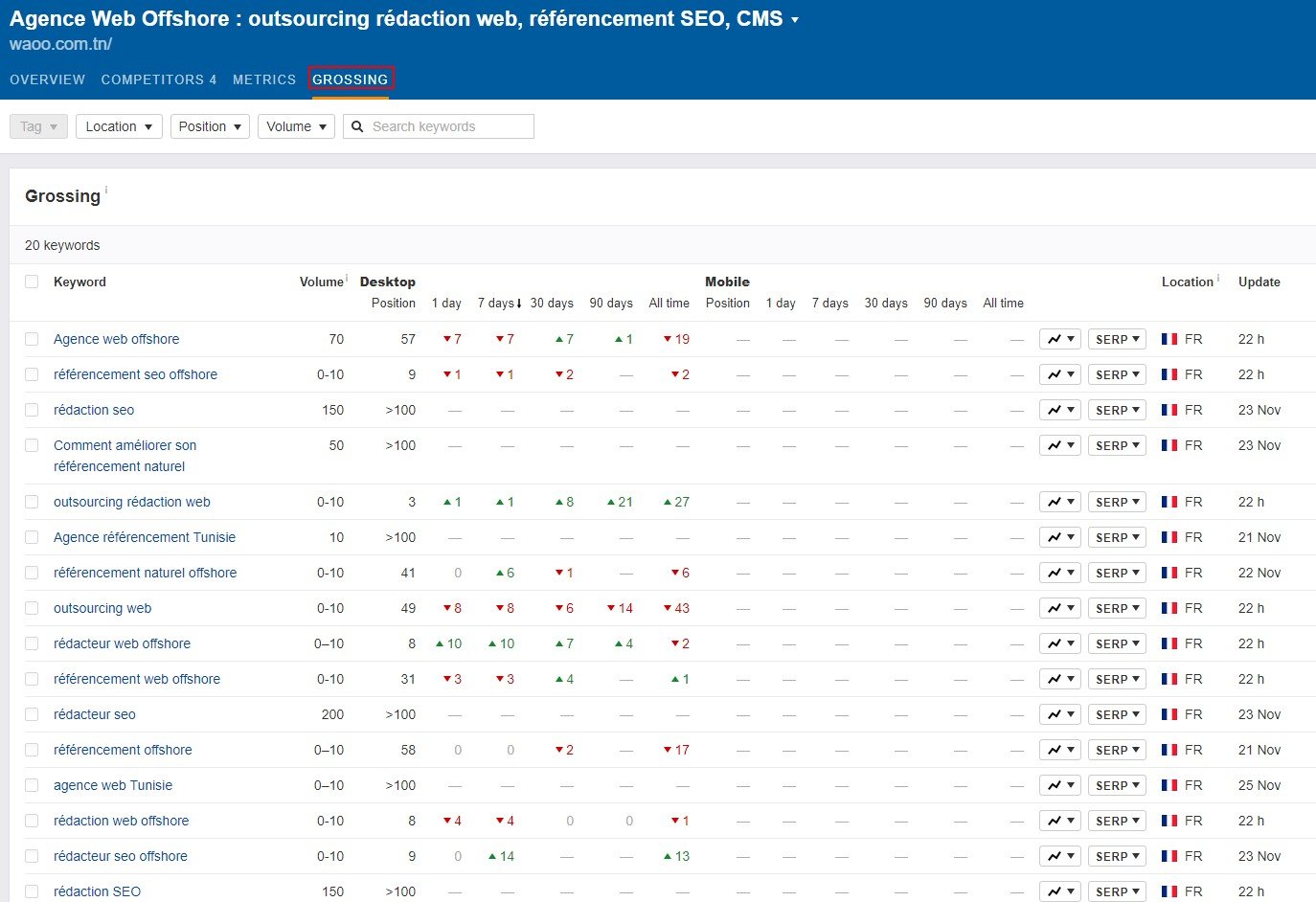Viewport: 1316px width, 902px height.
Task: Open chart button for rédacteur seo row
Action: point(1059,714)
